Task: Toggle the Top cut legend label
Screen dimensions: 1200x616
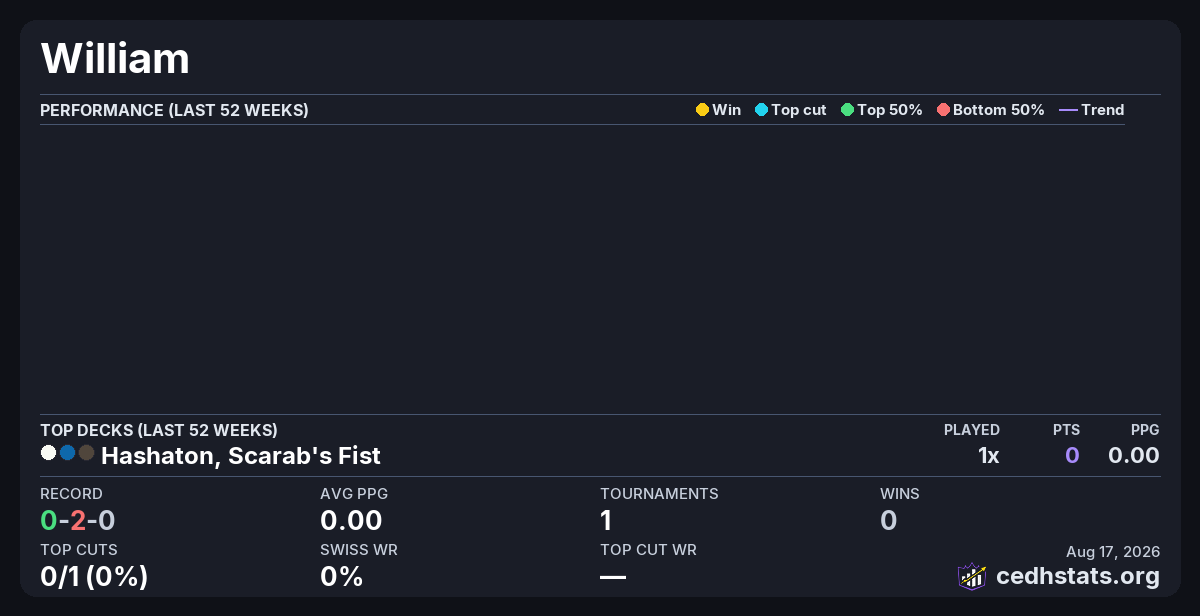Action: [x=799, y=110]
